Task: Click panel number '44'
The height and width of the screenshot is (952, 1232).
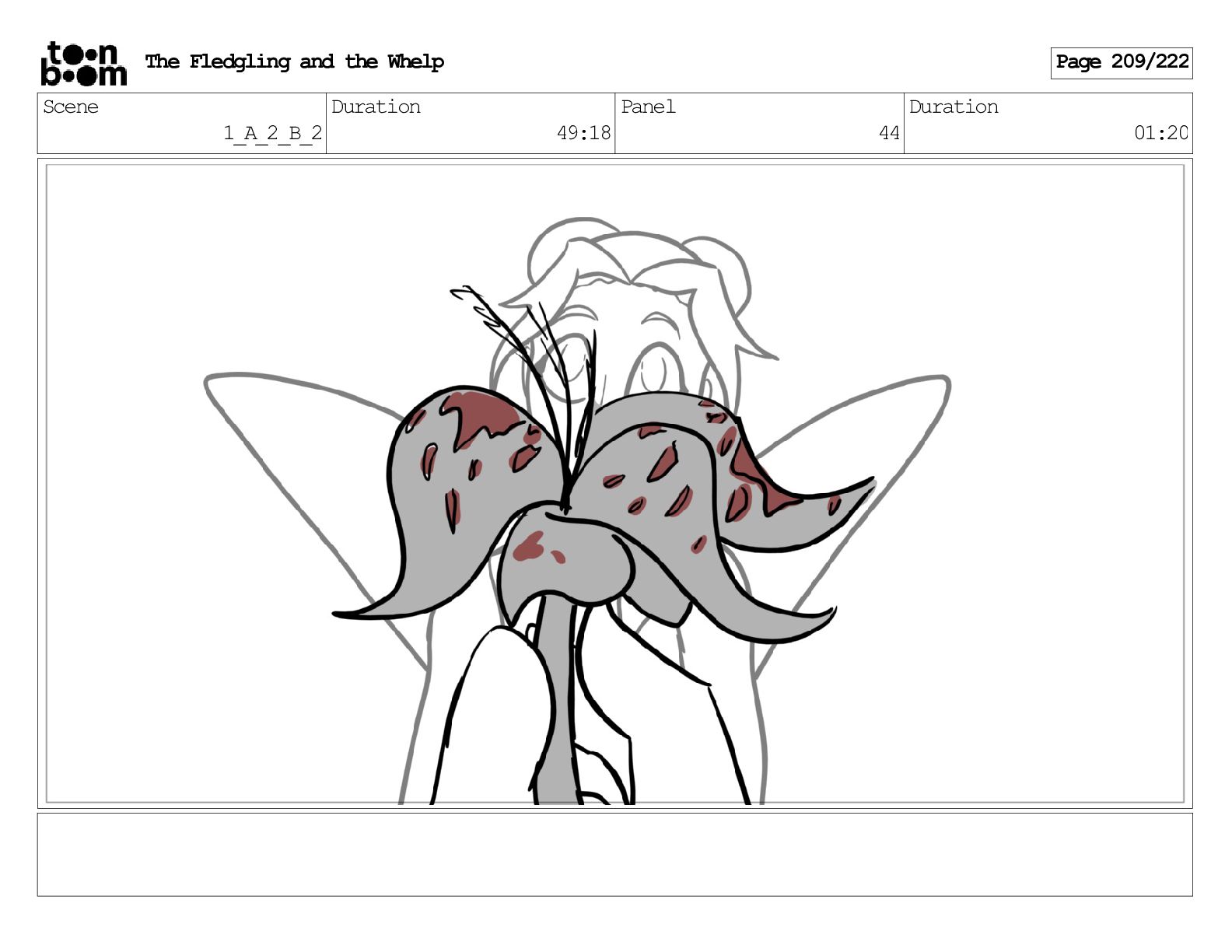Action: [x=889, y=133]
